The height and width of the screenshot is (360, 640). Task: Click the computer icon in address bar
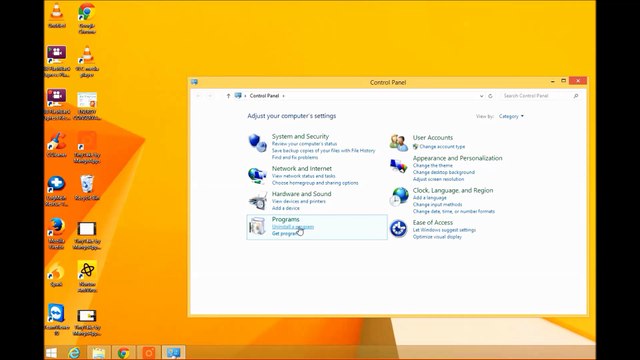238,96
